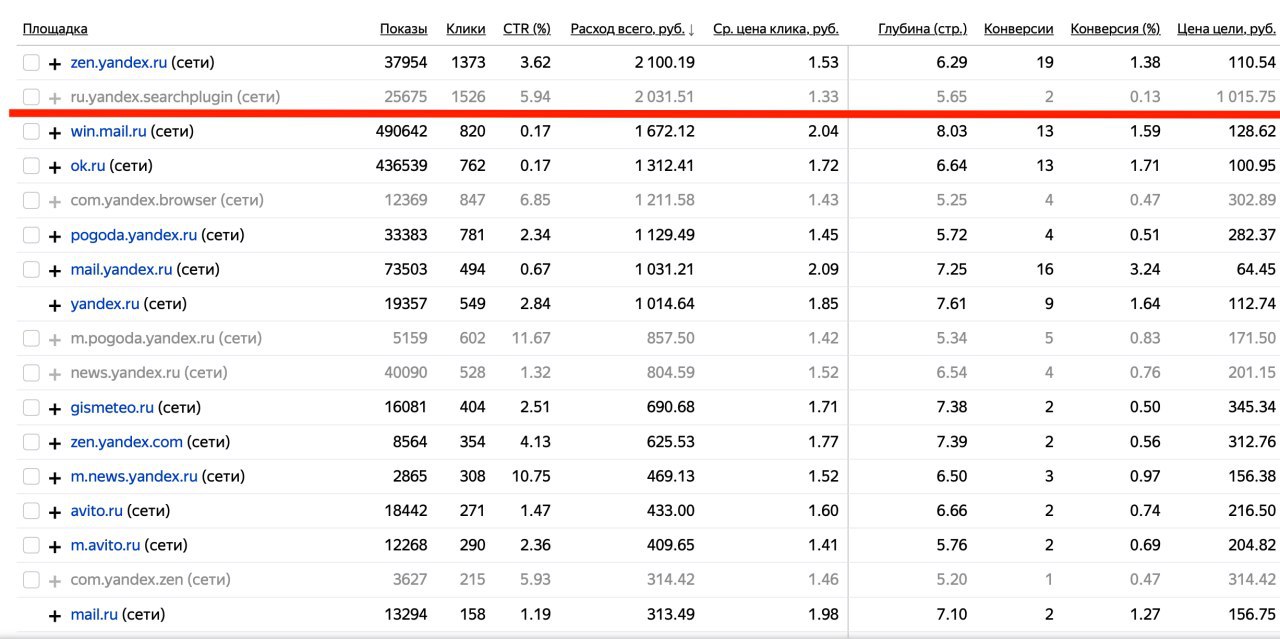
Task: Expand the mail.yandex.ru row plus
Action: point(55,270)
